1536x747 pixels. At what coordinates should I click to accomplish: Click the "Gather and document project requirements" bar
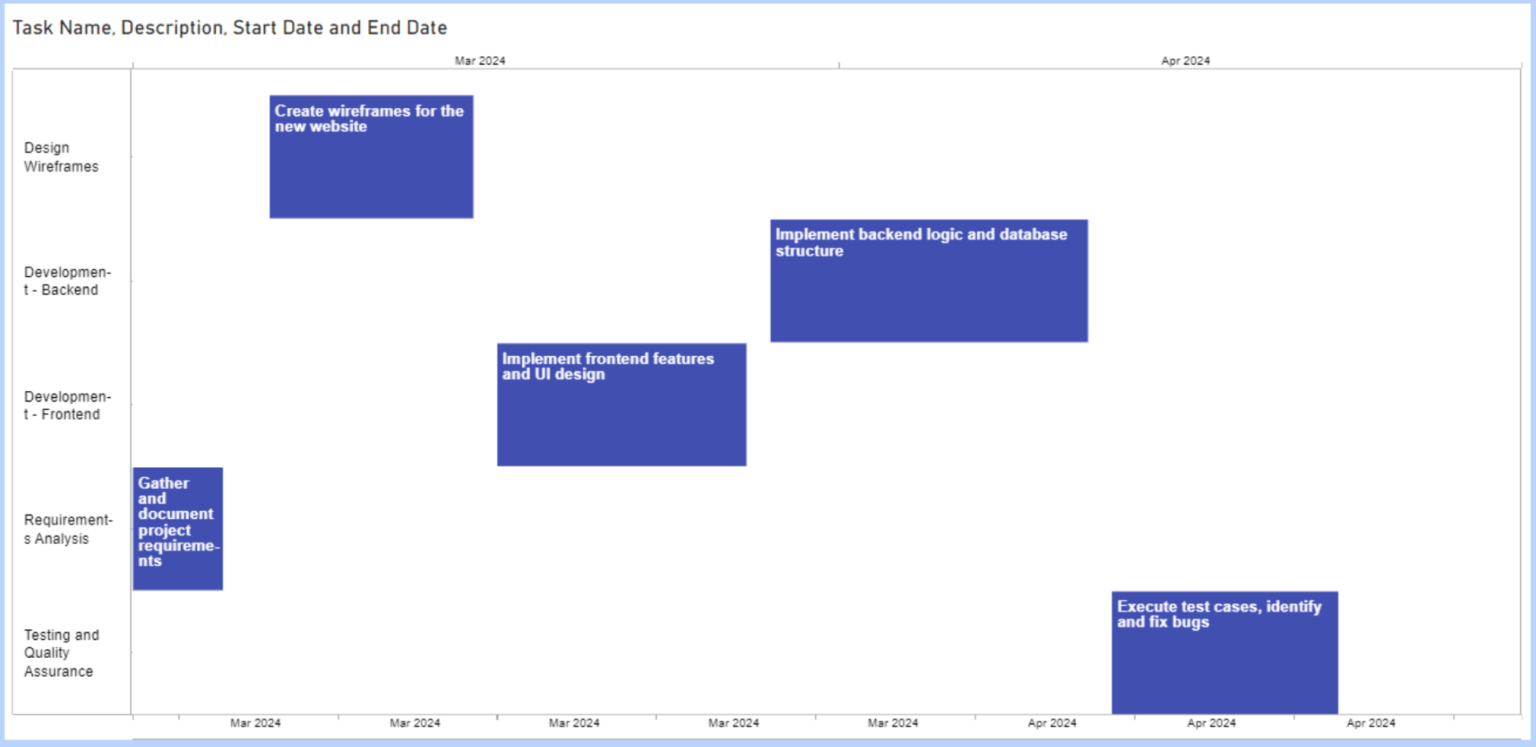tap(177, 528)
